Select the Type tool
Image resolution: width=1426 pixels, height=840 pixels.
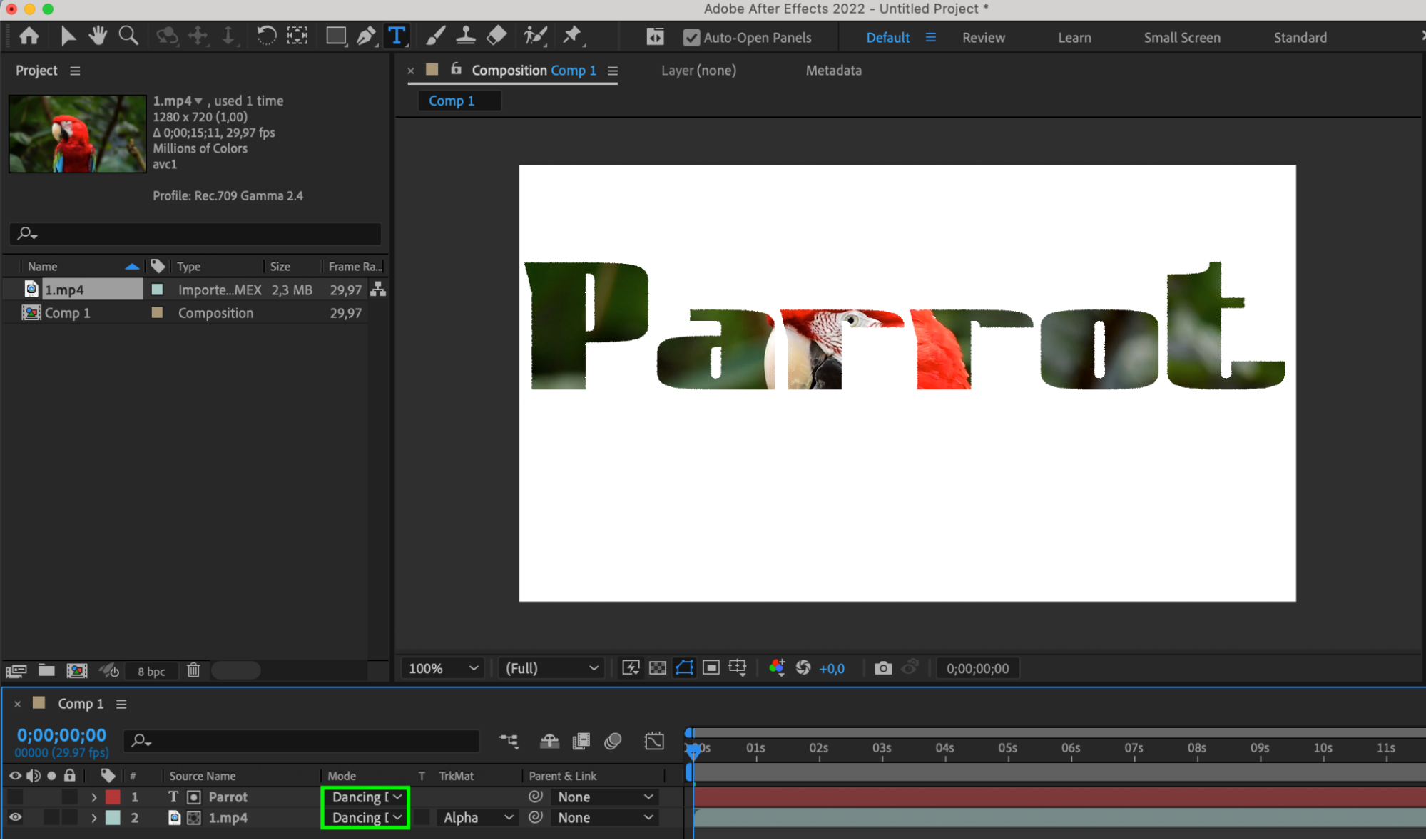coord(397,36)
